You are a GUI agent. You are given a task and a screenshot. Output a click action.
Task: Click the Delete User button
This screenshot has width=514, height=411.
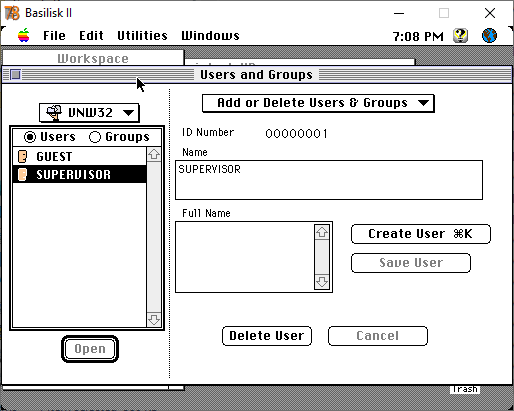coord(267,336)
